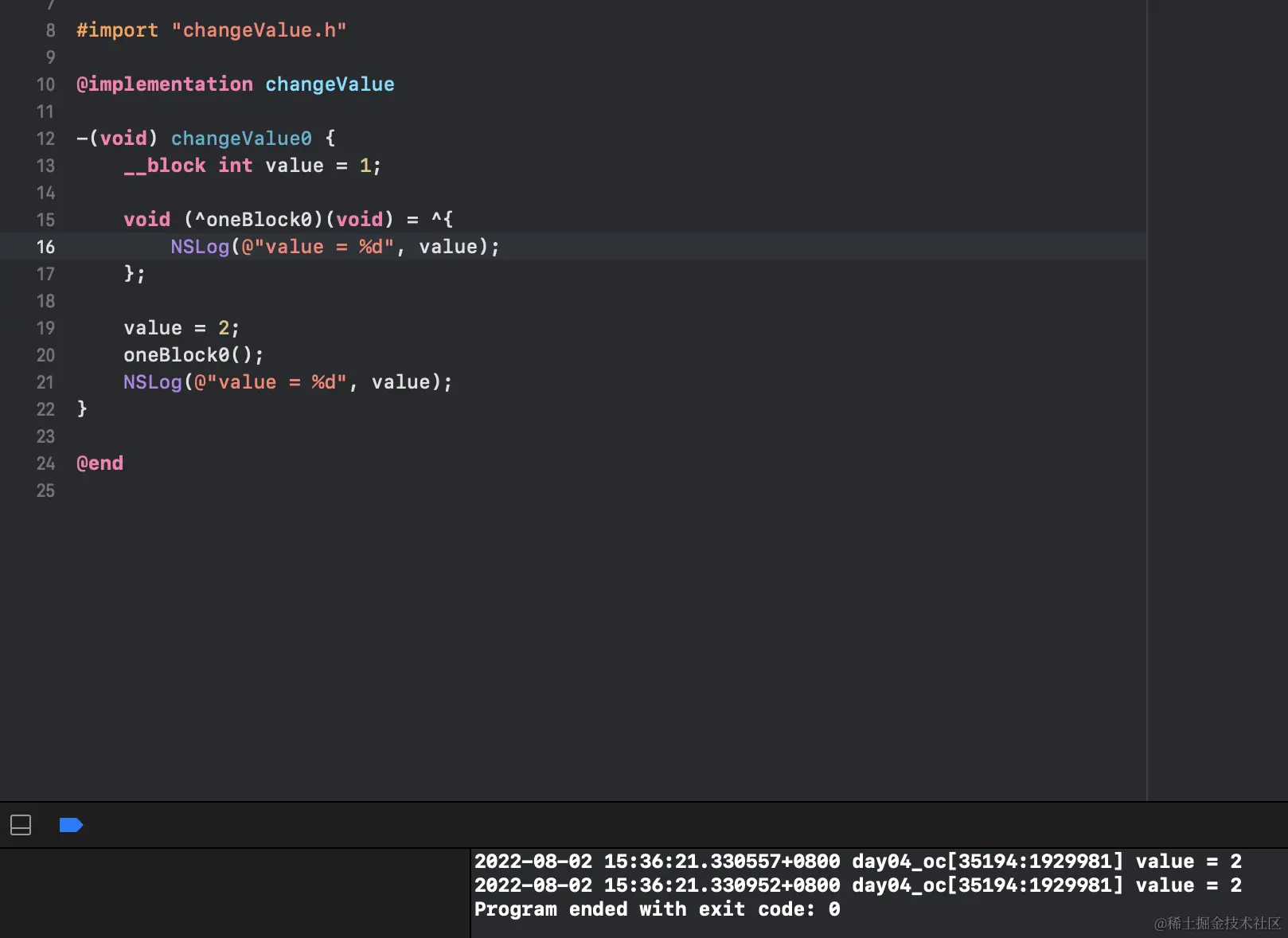
Task: Click the "changeValue.h" string
Action: pyautogui.click(x=259, y=30)
